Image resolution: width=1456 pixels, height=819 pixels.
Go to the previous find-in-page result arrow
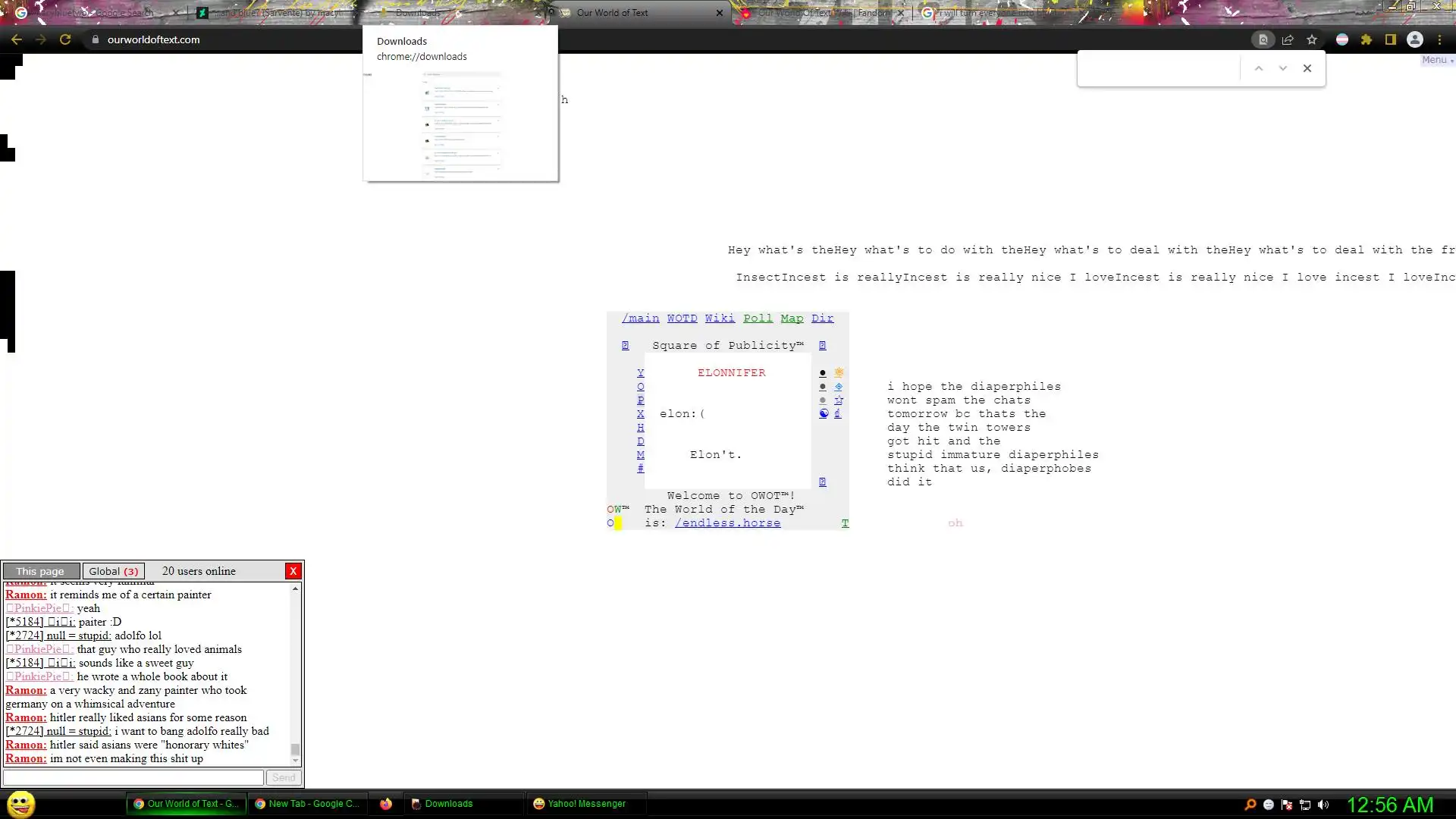tap(1259, 68)
